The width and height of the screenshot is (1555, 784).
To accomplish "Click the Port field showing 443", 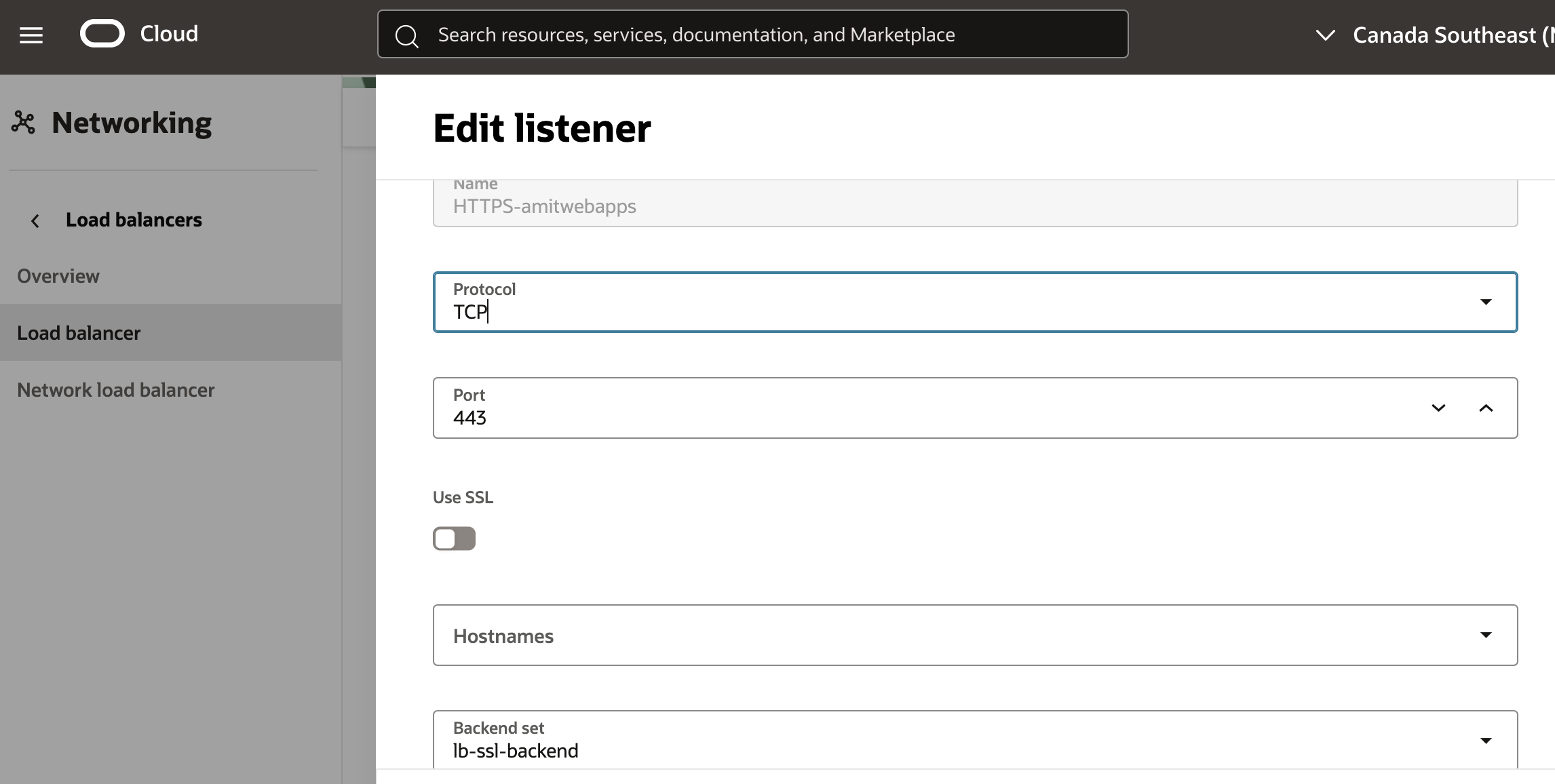I will (x=814, y=408).
